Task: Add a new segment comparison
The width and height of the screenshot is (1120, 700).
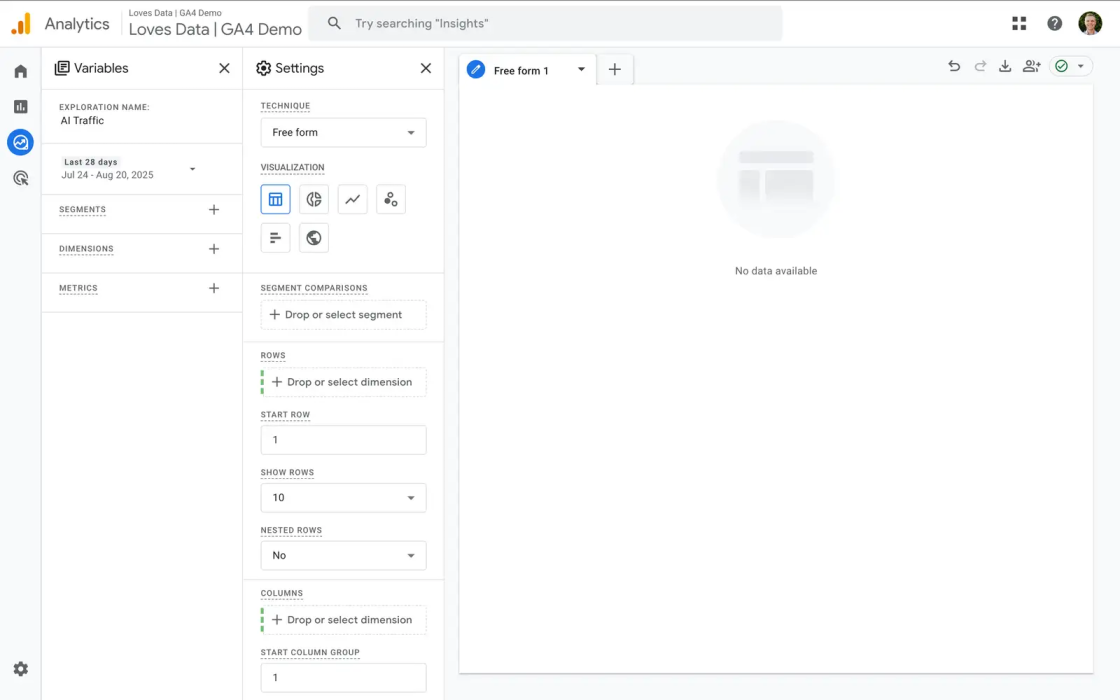Action: (343, 314)
